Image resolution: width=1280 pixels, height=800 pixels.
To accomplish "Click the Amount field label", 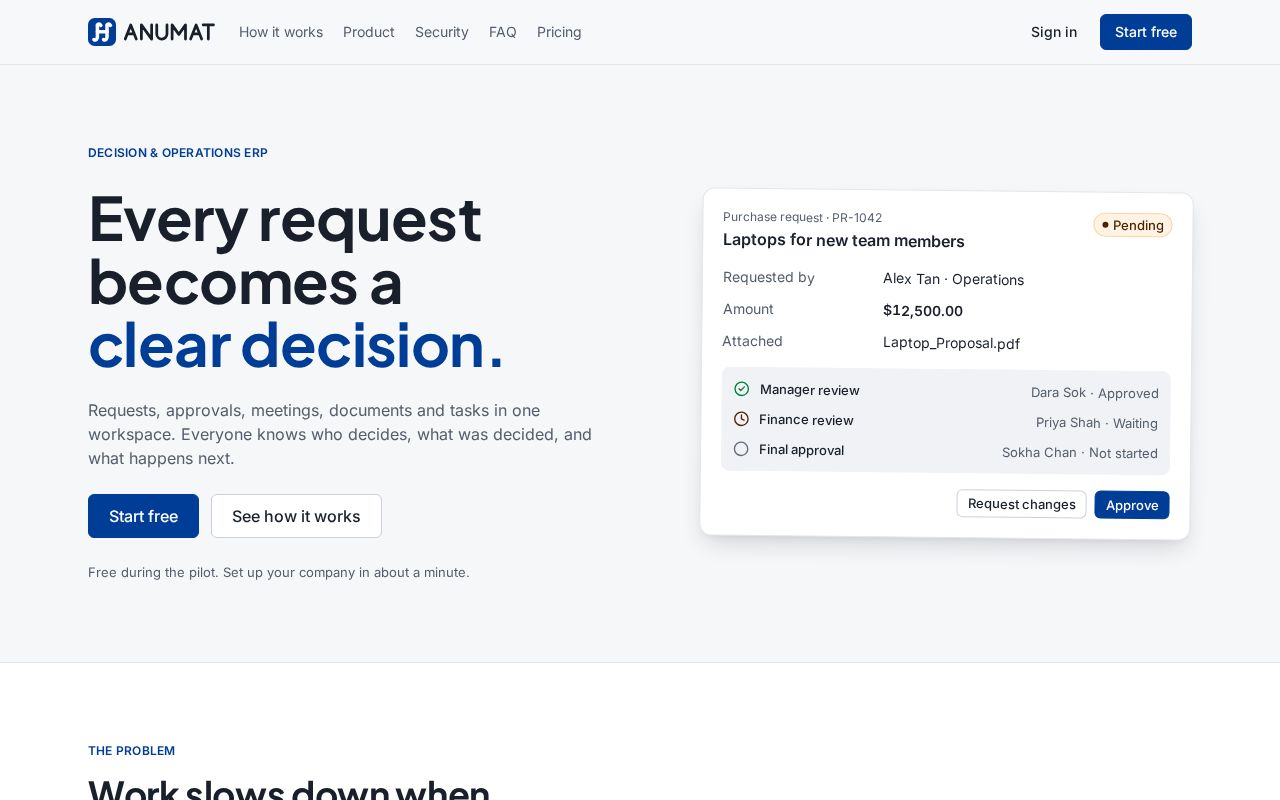I will coord(748,309).
